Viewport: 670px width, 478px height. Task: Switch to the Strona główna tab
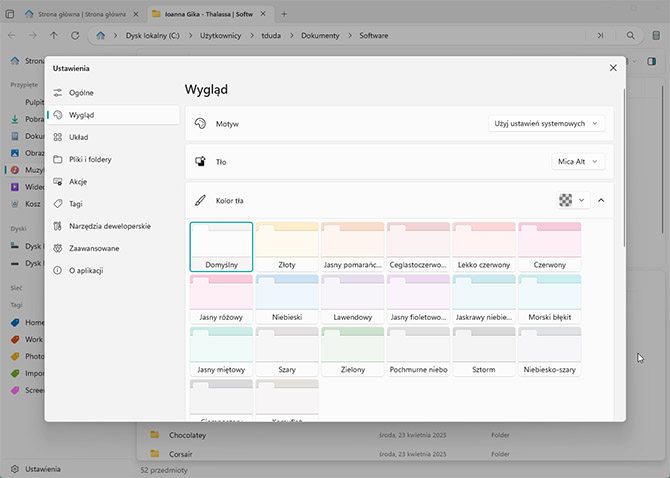pos(81,14)
